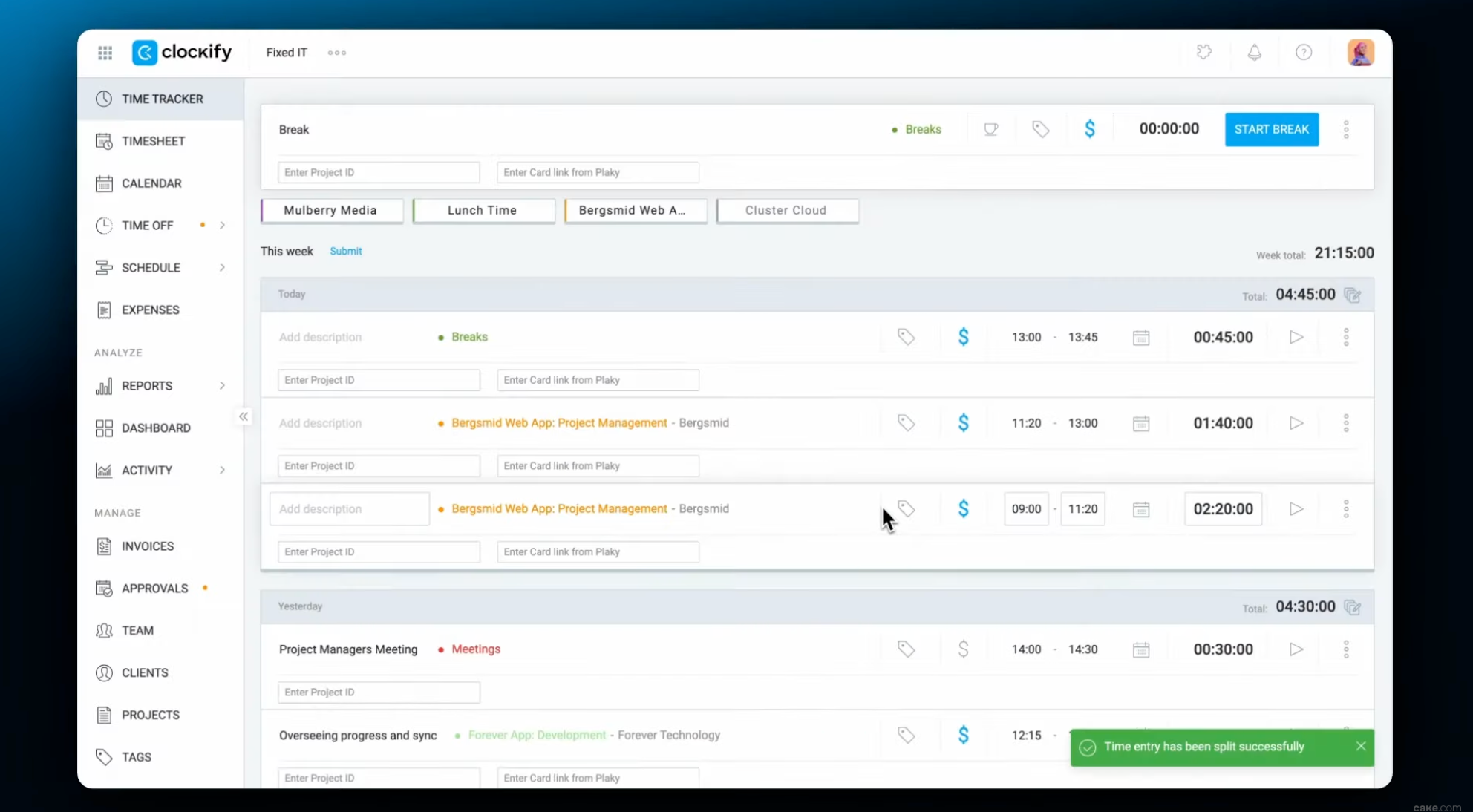The width and height of the screenshot is (1473, 812).
Task: Select Bergsmid Web A... quick entry
Action: [636, 210]
